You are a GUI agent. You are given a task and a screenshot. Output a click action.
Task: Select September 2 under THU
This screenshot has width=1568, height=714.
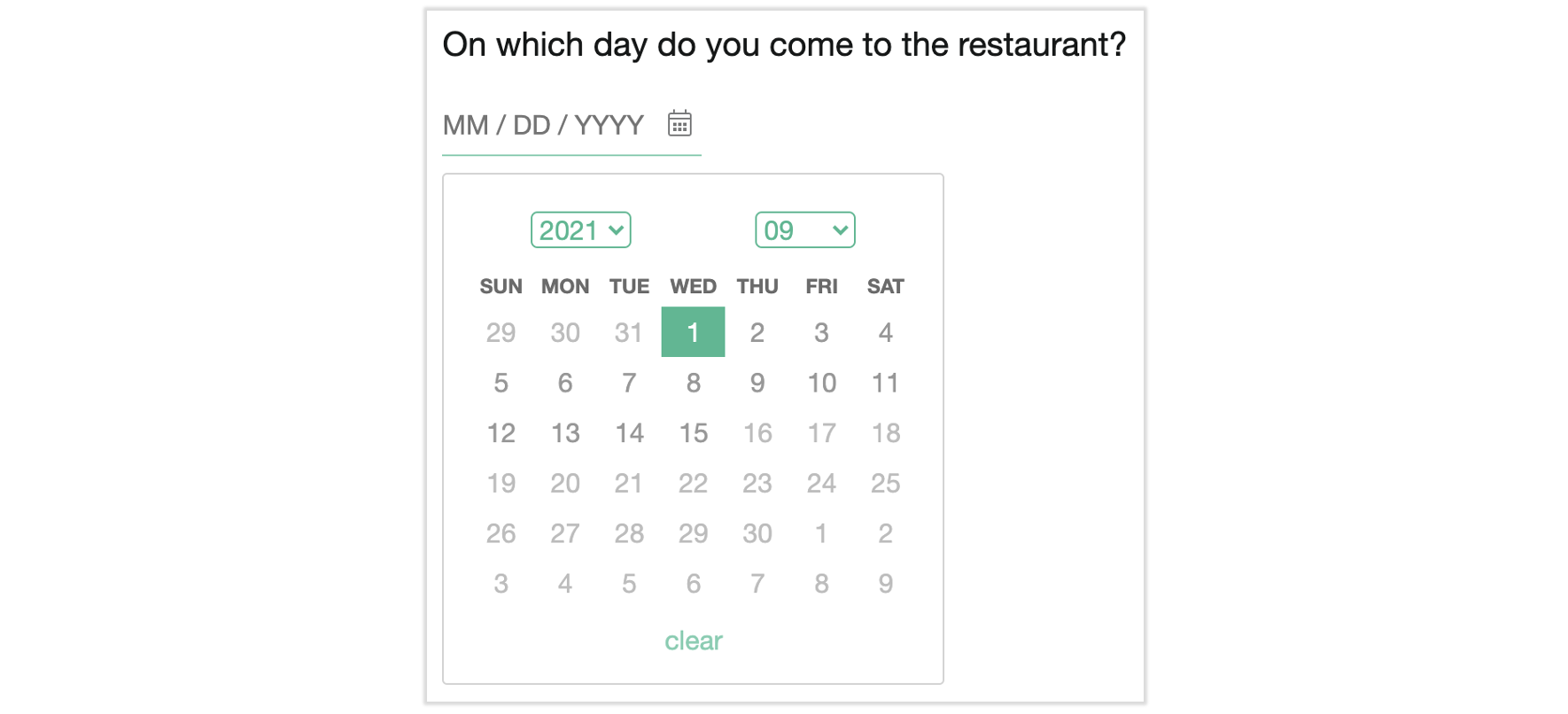coord(757,331)
